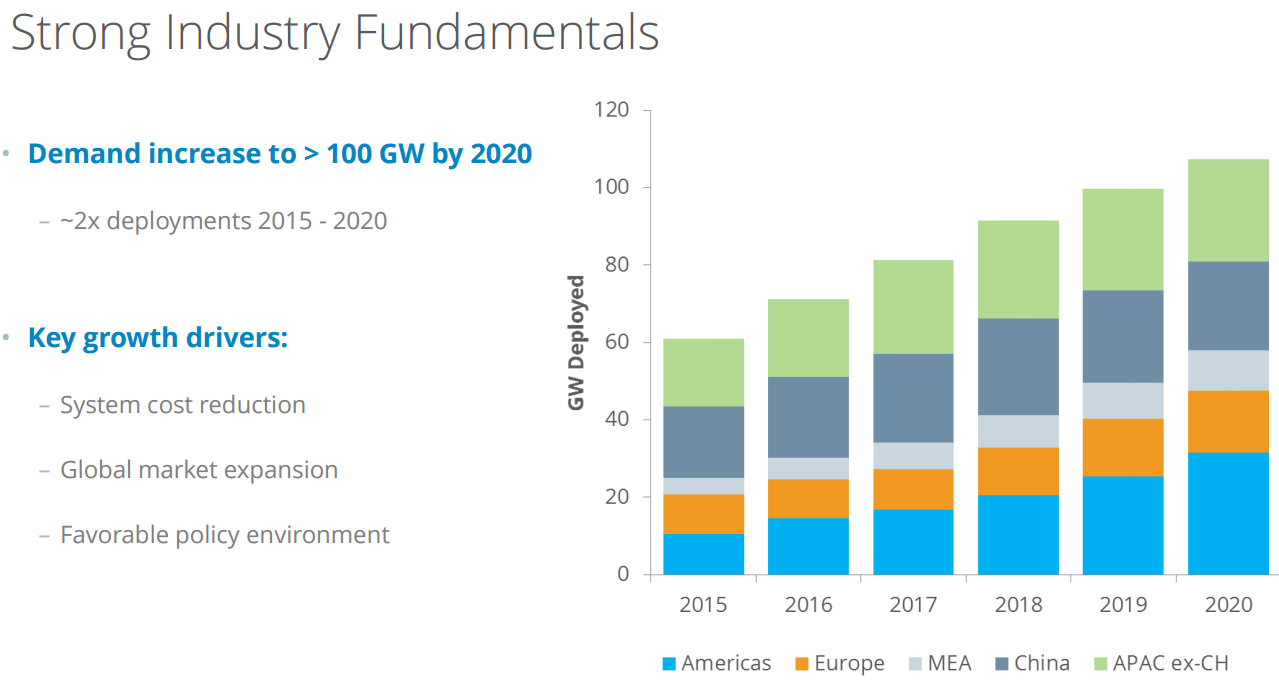Click the 2016 Americas bar segment
1279x680 pixels.
coord(808,545)
